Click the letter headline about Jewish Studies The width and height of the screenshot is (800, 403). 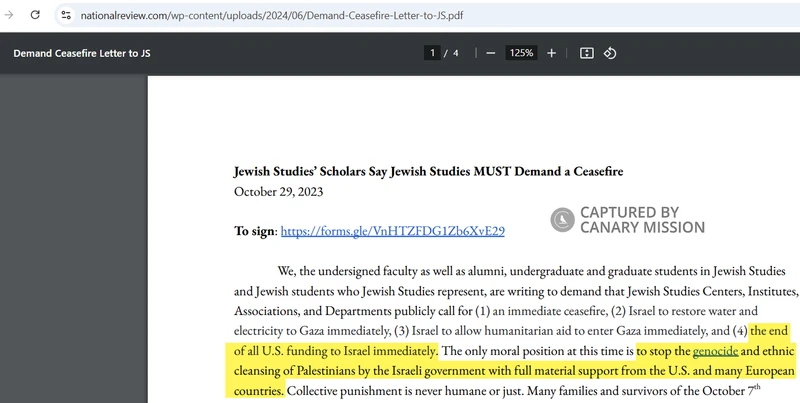429,171
